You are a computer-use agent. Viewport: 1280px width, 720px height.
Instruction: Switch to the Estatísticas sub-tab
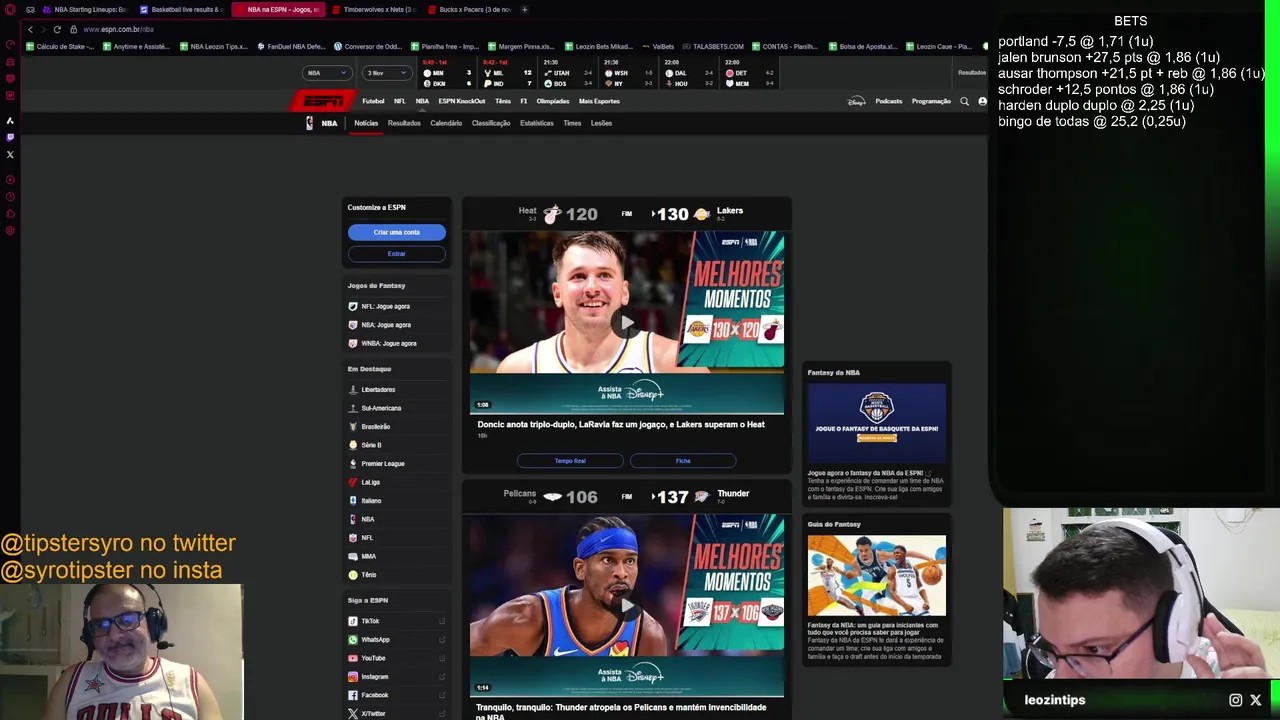537,123
